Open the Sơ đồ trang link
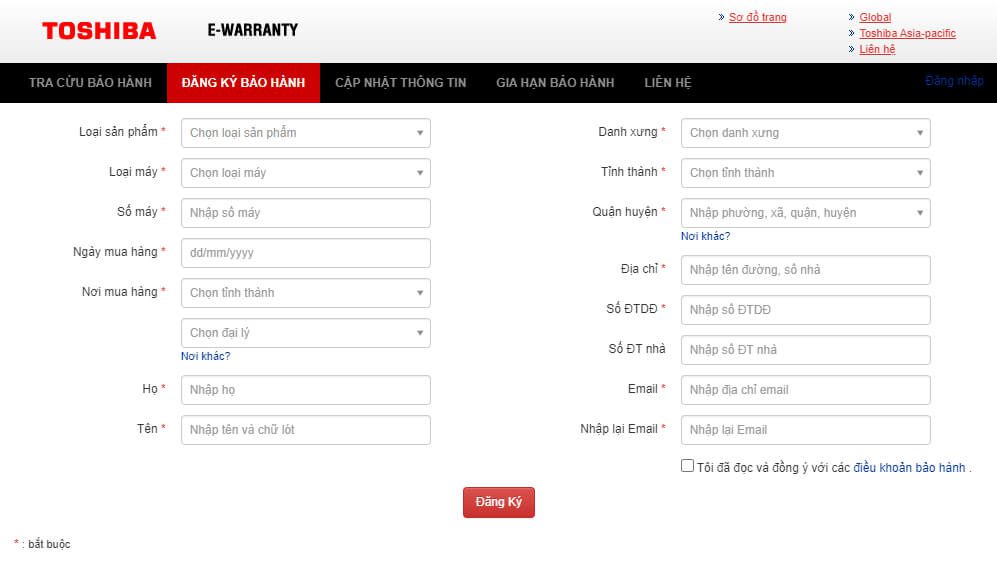The width and height of the screenshot is (997, 588). (757, 17)
